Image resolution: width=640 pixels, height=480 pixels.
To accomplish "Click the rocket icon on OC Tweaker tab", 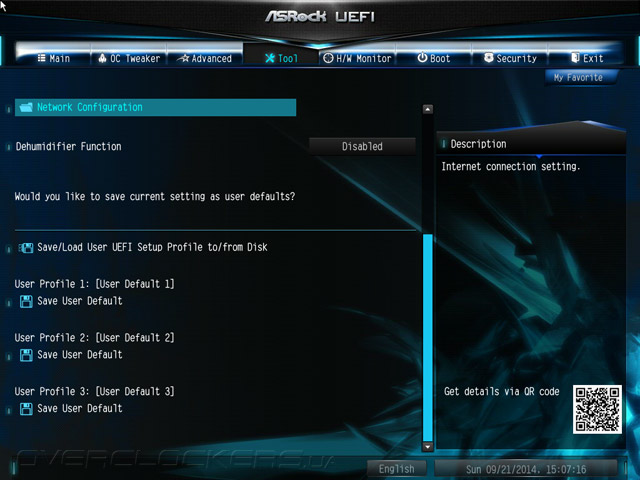I will (x=102, y=58).
